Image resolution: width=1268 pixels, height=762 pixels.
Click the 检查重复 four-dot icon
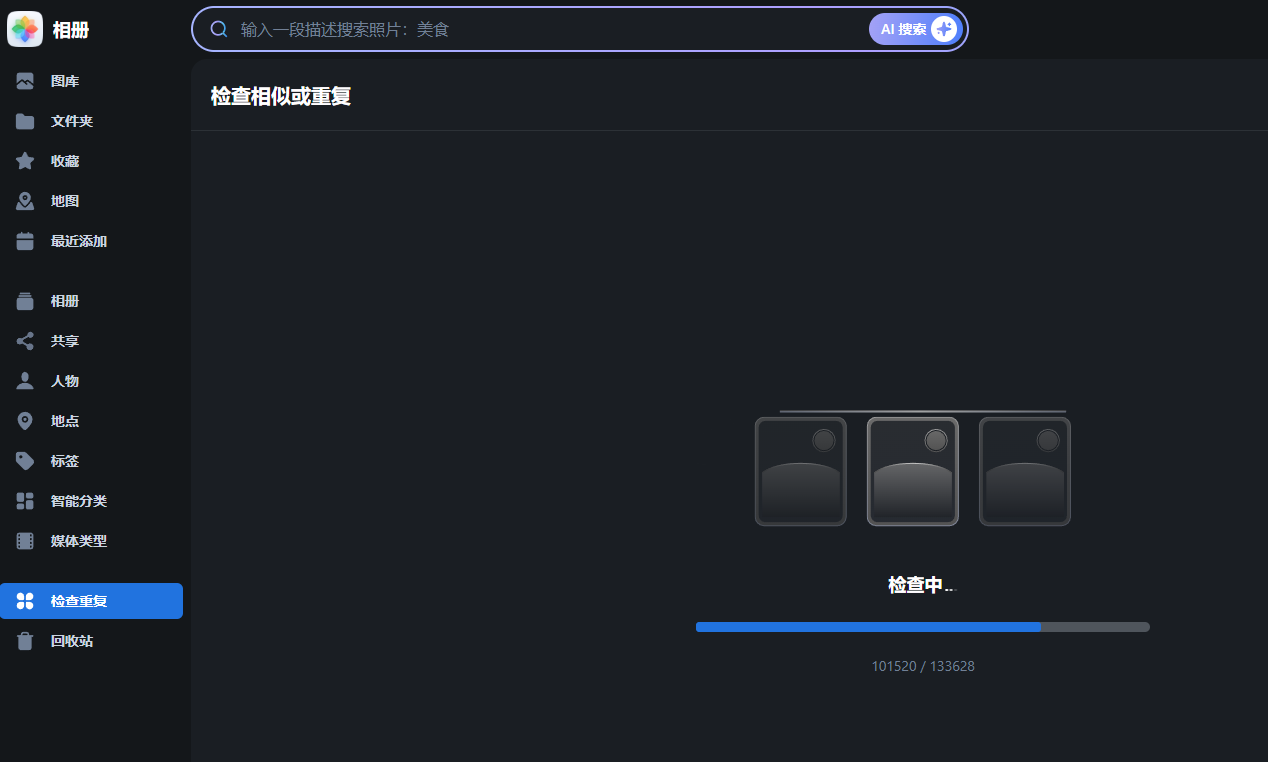(25, 601)
